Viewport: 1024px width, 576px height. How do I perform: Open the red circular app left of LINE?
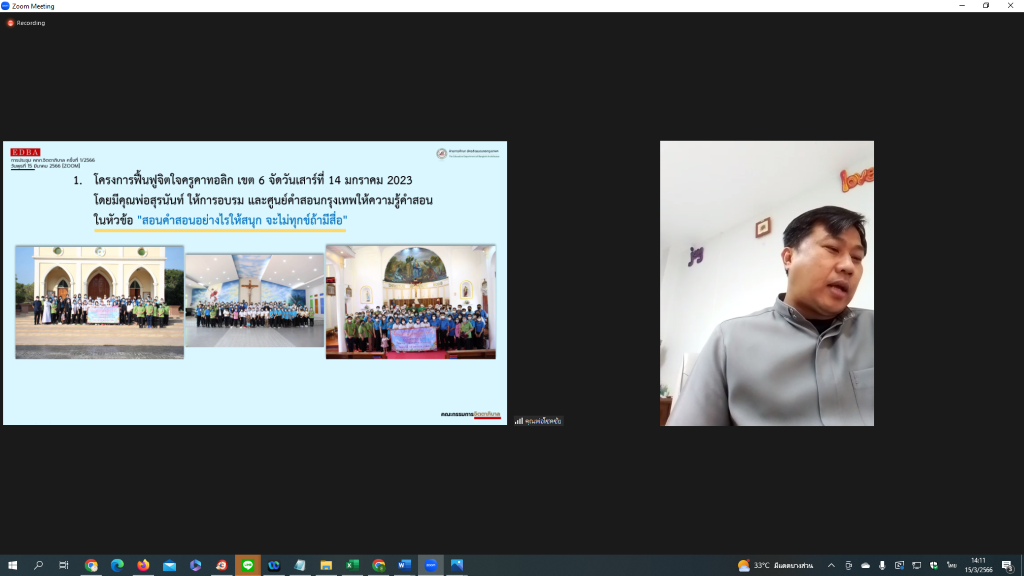(x=222, y=566)
